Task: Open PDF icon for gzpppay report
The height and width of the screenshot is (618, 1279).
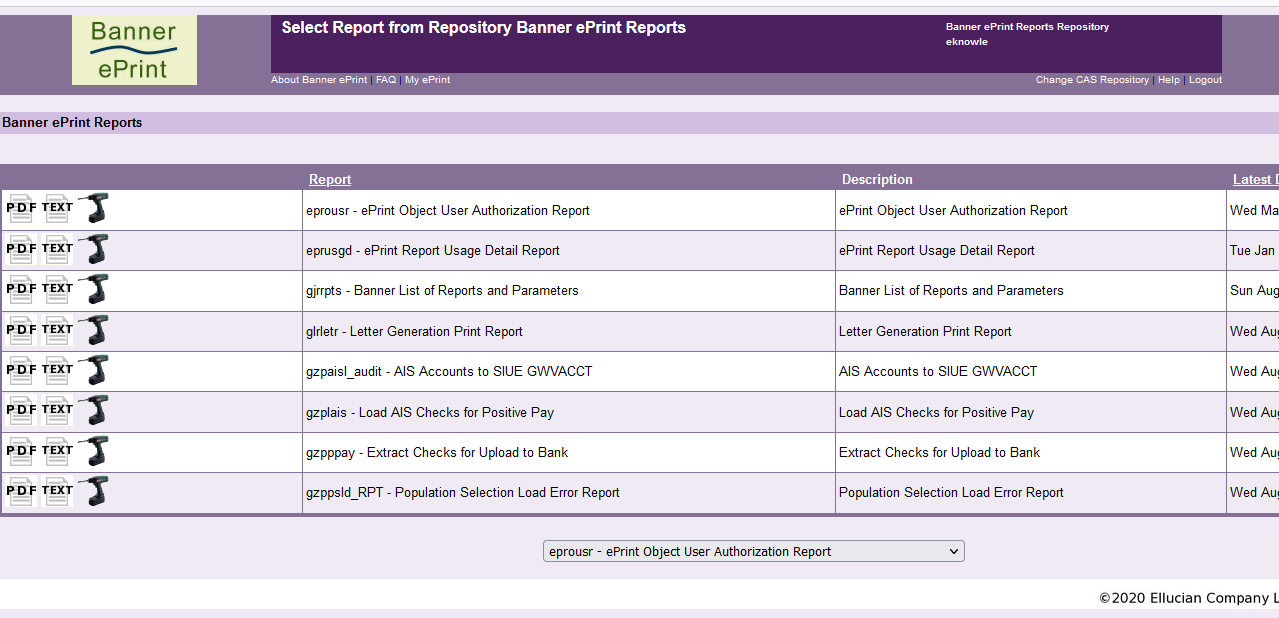Action: point(20,451)
